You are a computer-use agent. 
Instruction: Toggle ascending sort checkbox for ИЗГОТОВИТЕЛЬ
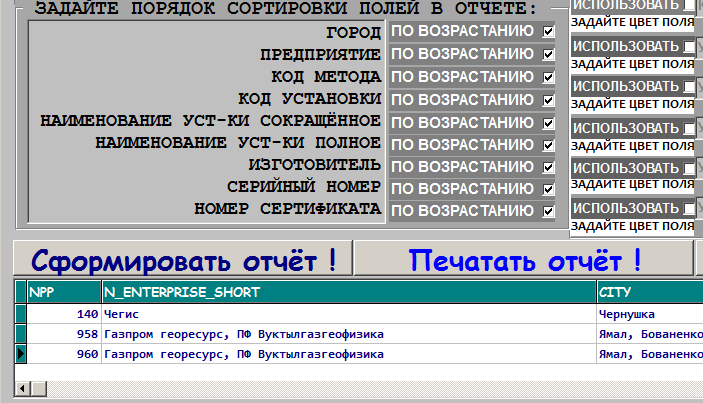pyautogui.click(x=548, y=167)
